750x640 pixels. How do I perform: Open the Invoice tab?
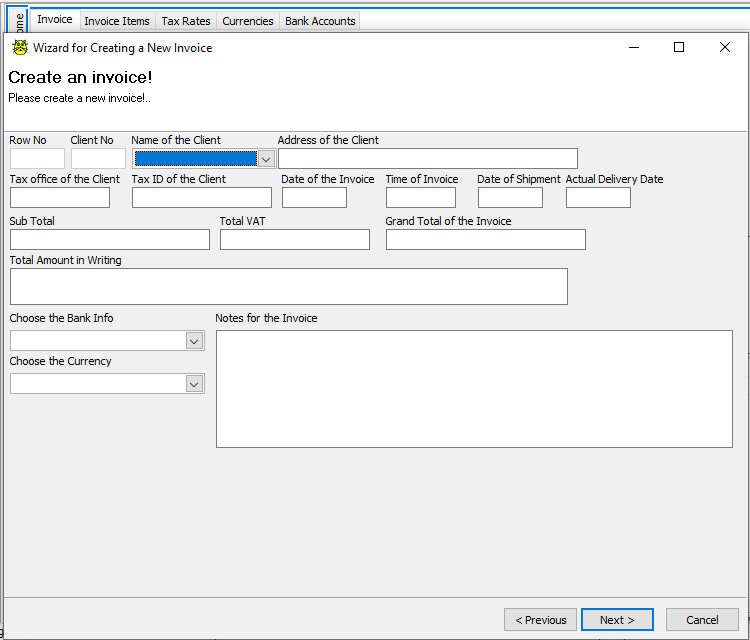point(55,20)
